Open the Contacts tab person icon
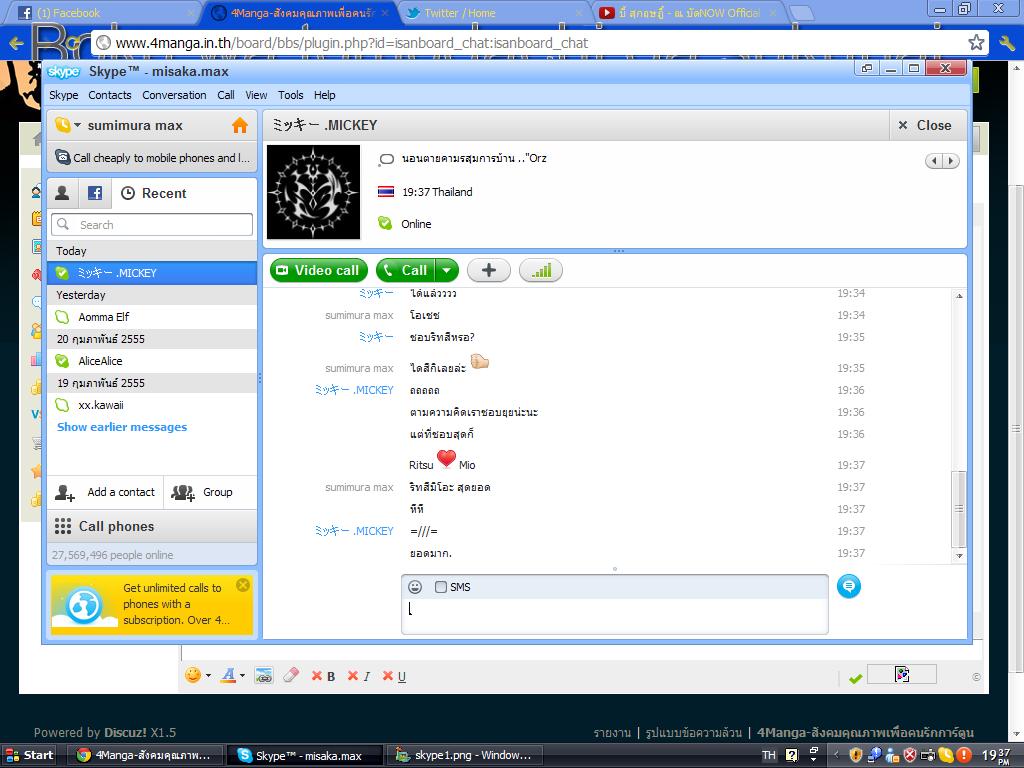This screenshot has height=768, width=1024. (62, 193)
